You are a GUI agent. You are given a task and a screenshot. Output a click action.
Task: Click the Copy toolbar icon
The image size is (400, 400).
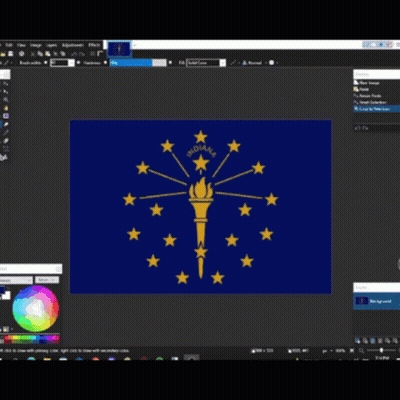click(x=40, y=54)
